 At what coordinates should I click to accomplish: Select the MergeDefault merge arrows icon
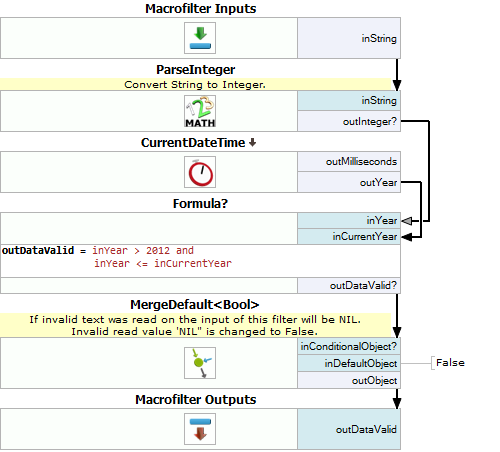(x=200, y=363)
